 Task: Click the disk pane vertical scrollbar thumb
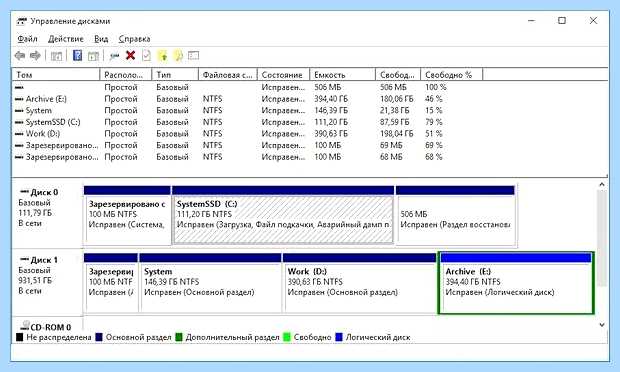[601, 238]
